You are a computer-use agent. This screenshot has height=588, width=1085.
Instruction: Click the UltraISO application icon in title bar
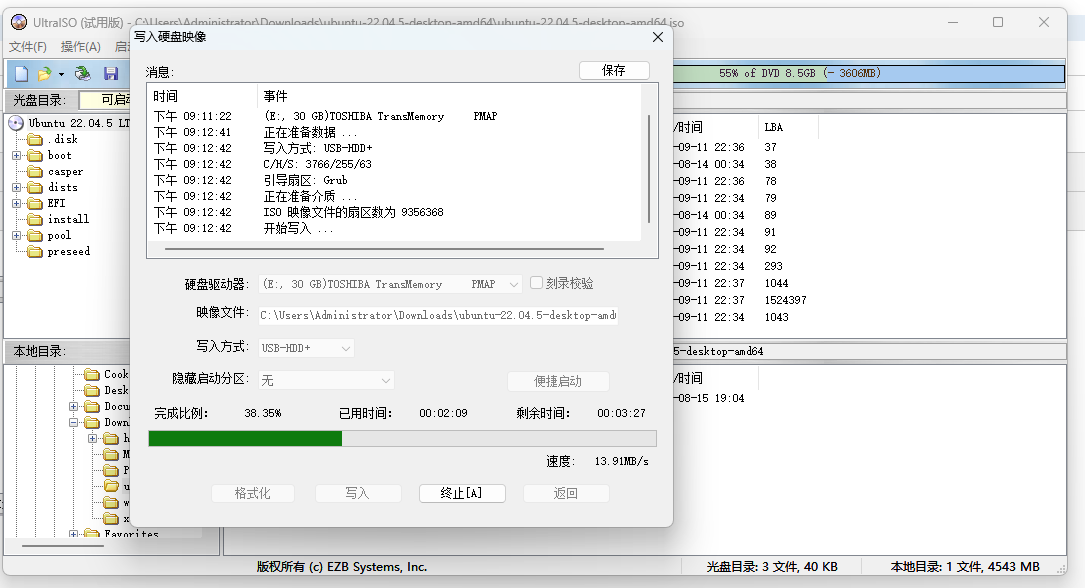(19, 22)
